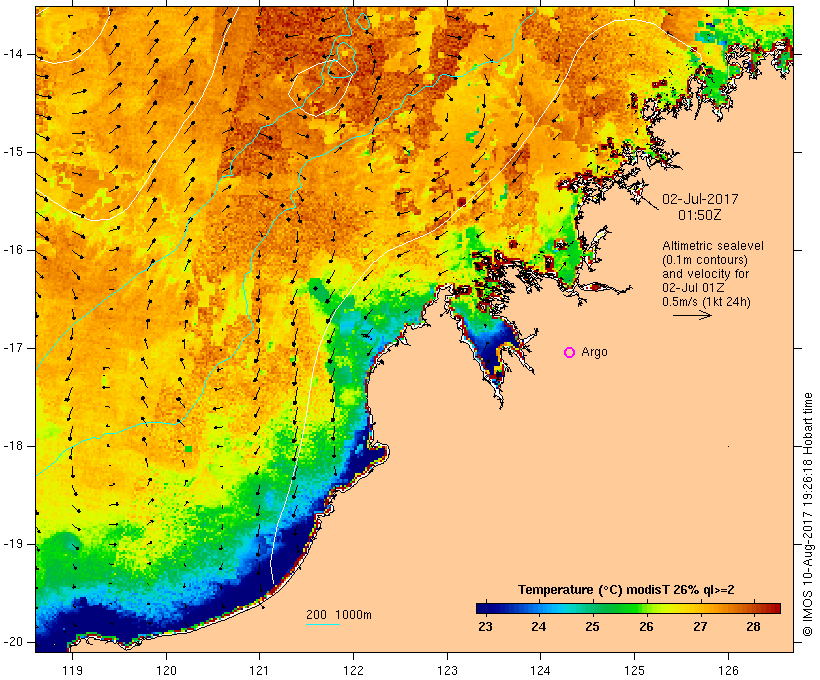Click the 'Temperature (°C) modisT 26% ql>=2' title
Screen dimensions: 820x680
pyautogui.click(x=626, y=590)
